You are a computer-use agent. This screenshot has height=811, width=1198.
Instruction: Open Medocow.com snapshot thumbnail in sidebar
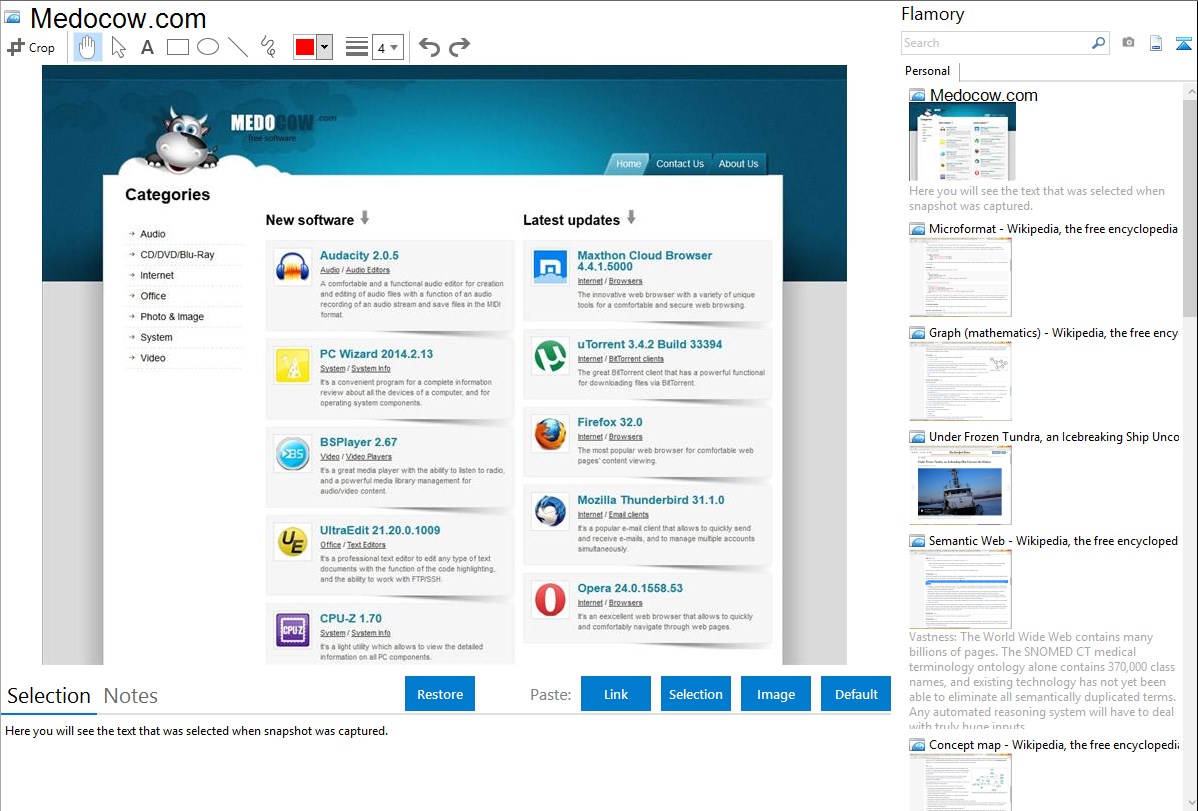962,142
